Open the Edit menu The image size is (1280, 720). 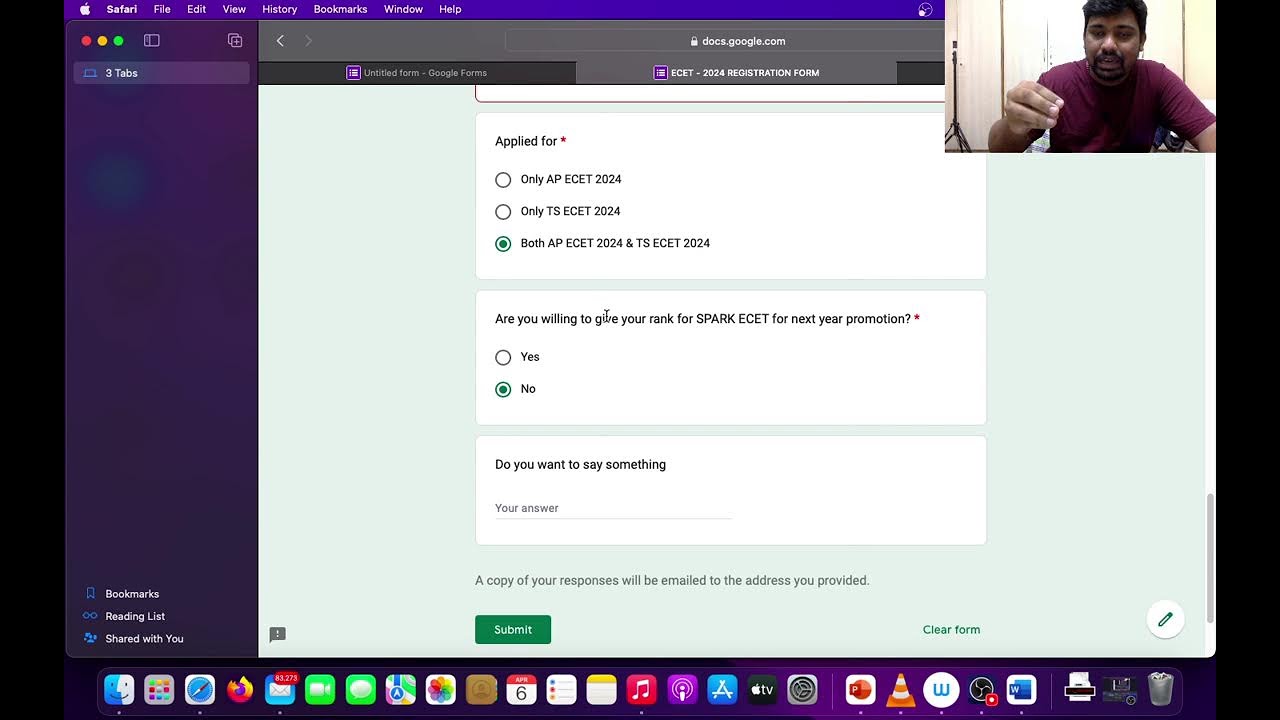[x=196, y=9]
